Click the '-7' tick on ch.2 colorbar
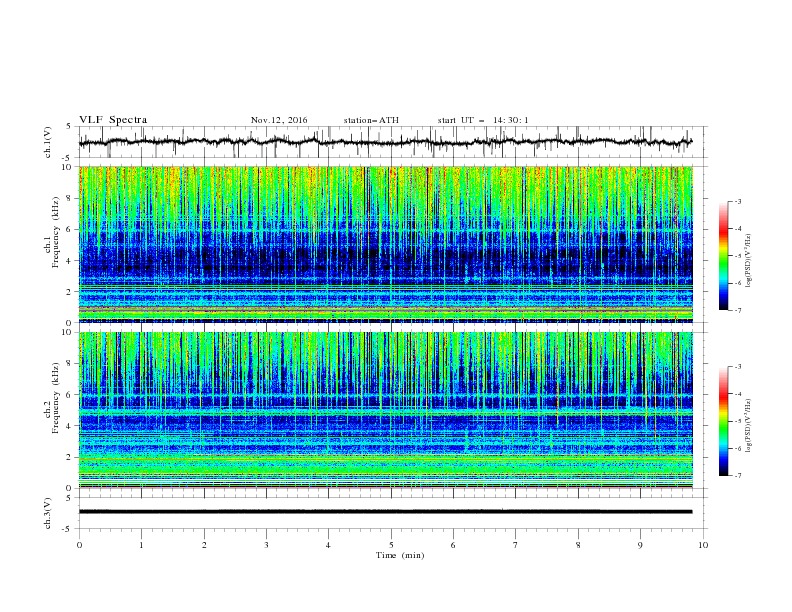The width and height of the screenshot is (792, 612). 737,476
